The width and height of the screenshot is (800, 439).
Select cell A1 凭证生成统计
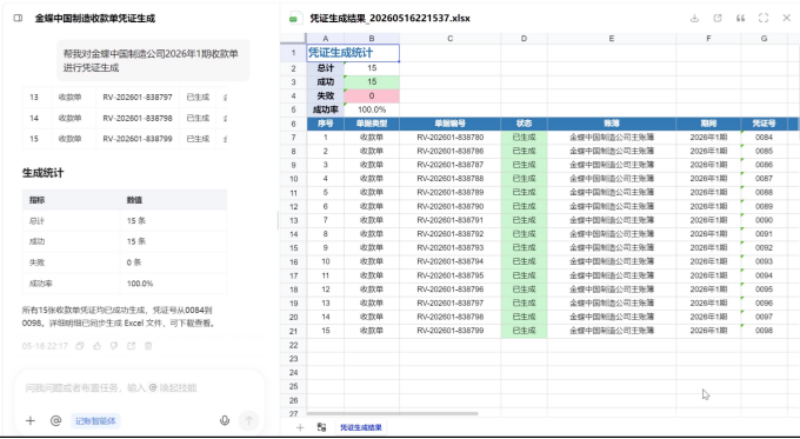tap(353, 53)
